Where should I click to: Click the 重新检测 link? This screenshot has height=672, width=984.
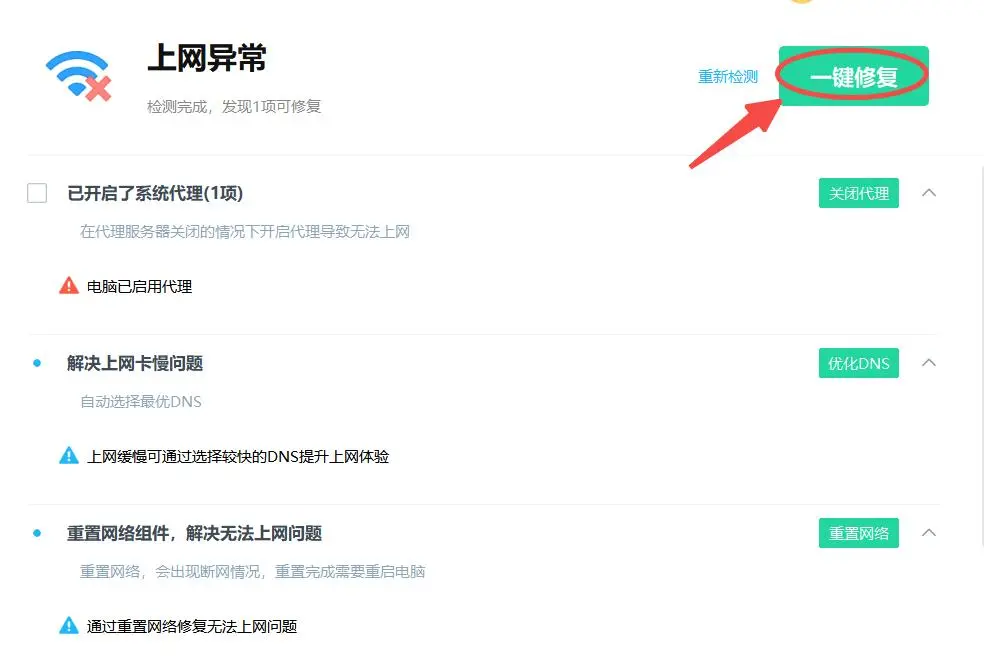point(727,77)
